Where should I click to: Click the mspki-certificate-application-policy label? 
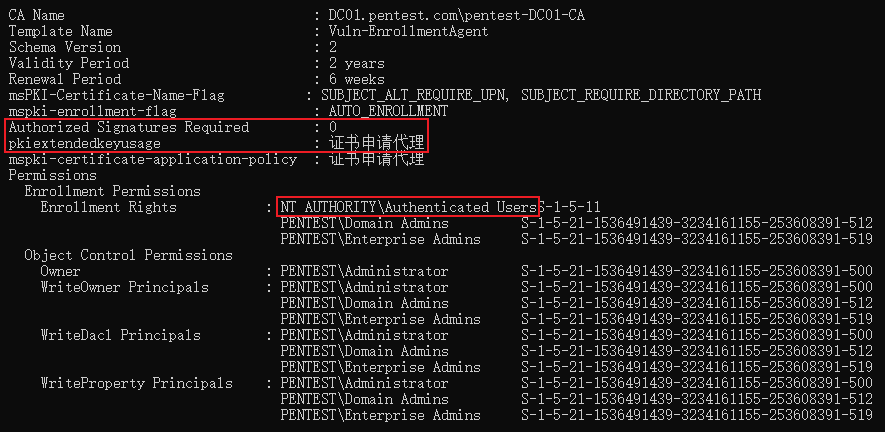(152, 159)
